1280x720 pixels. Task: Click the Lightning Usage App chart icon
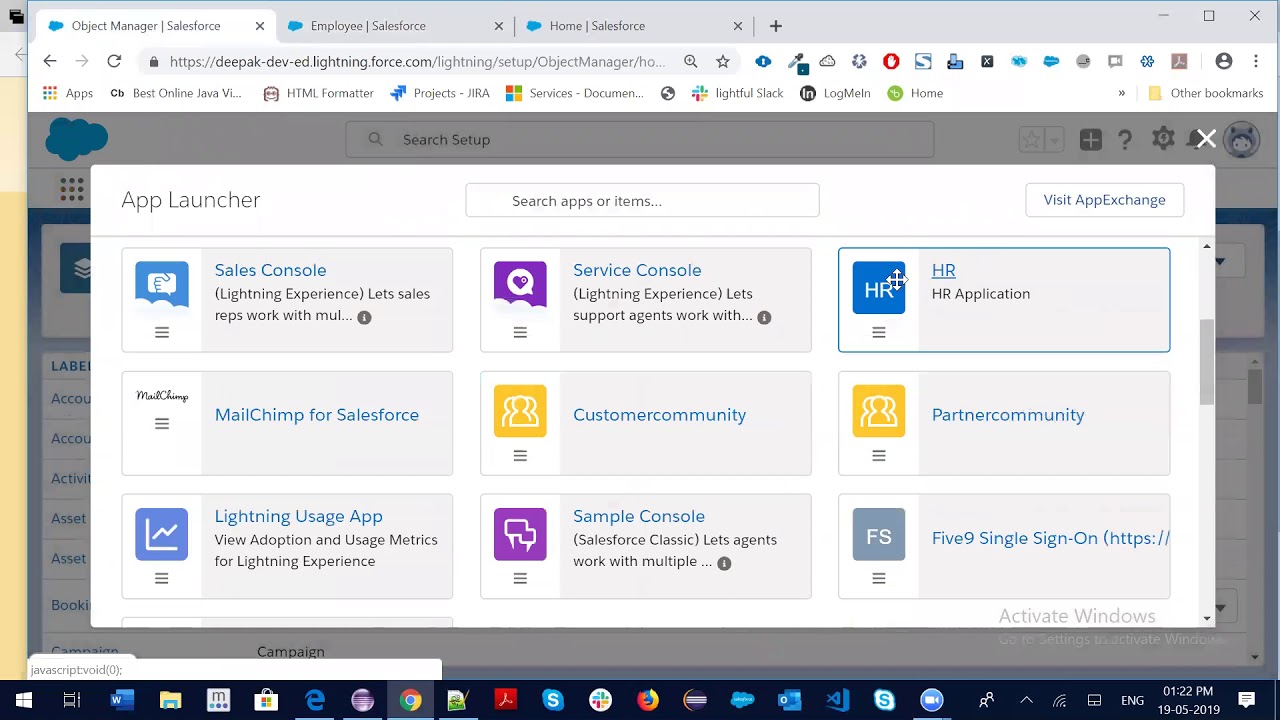(x=162, y=534)
